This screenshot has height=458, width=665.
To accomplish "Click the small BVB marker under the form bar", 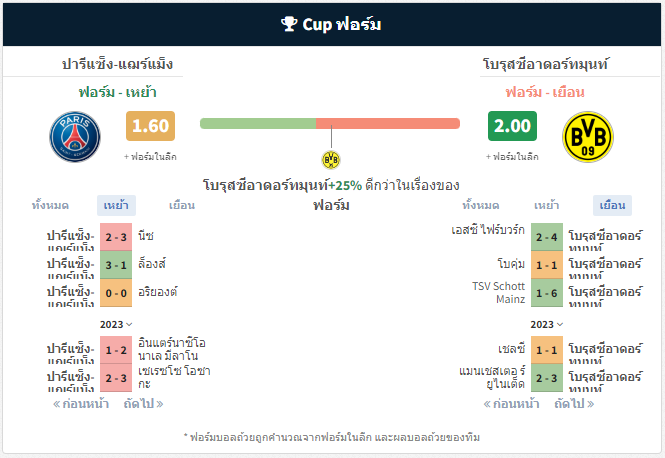I will tap(331, 160).
